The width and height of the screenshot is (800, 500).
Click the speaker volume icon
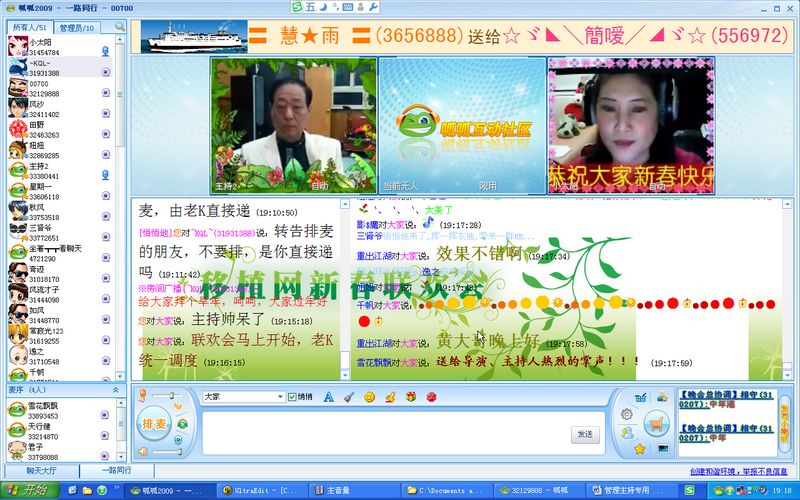143,452
